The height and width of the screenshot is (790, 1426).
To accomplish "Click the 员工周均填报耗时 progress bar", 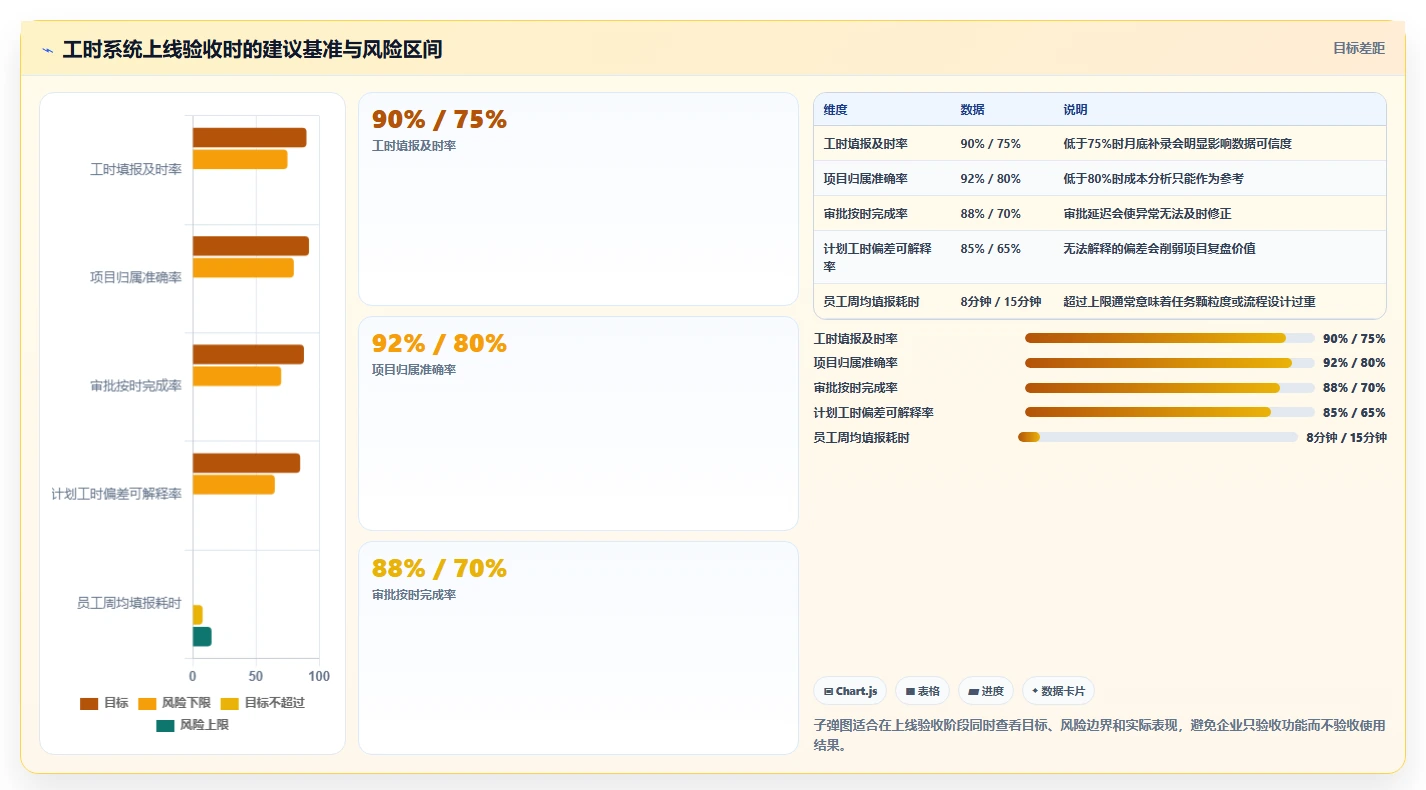I will point(1157,437).
